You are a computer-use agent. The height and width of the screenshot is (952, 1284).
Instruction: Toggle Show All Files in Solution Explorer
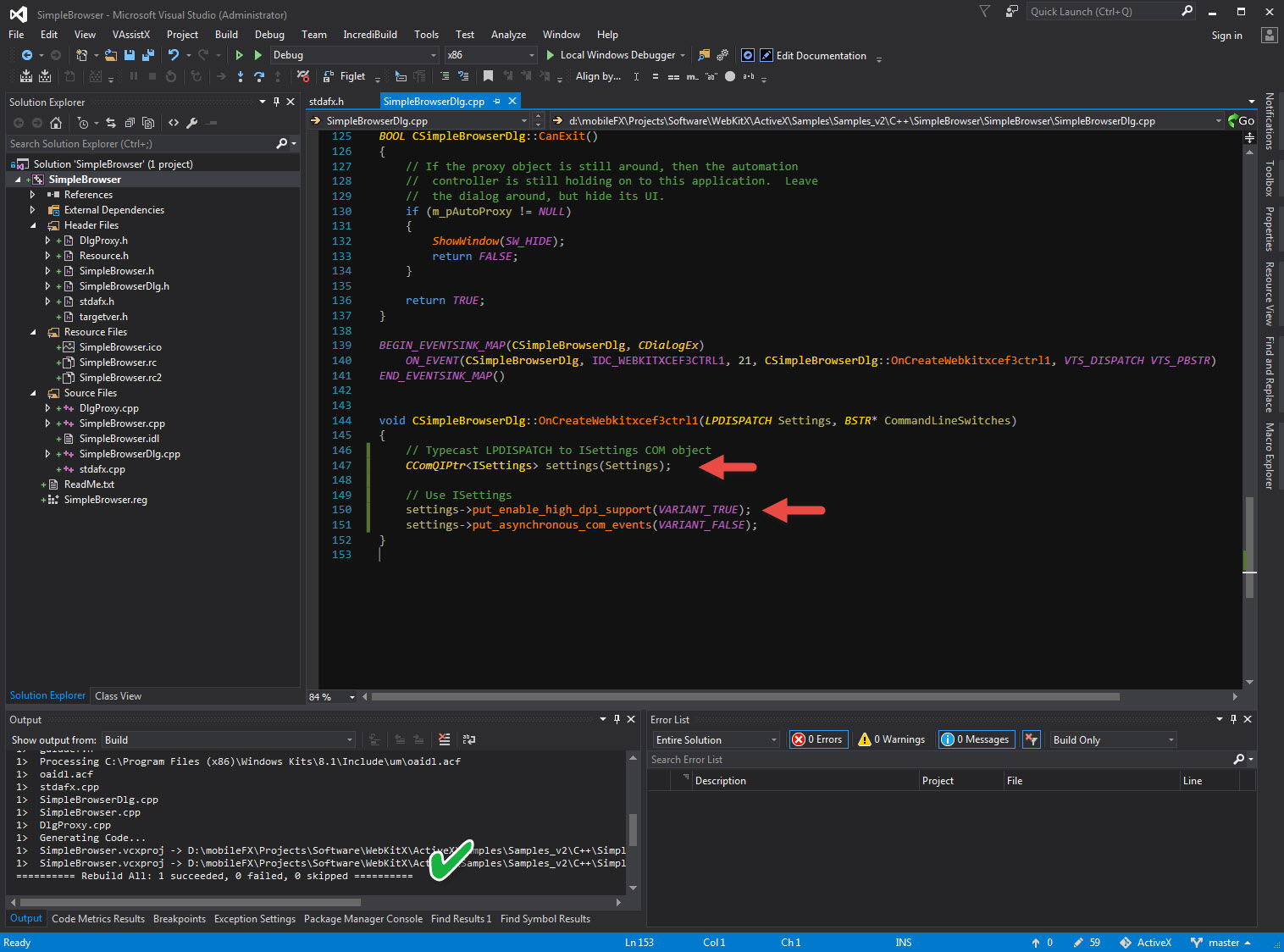[148, 123]
